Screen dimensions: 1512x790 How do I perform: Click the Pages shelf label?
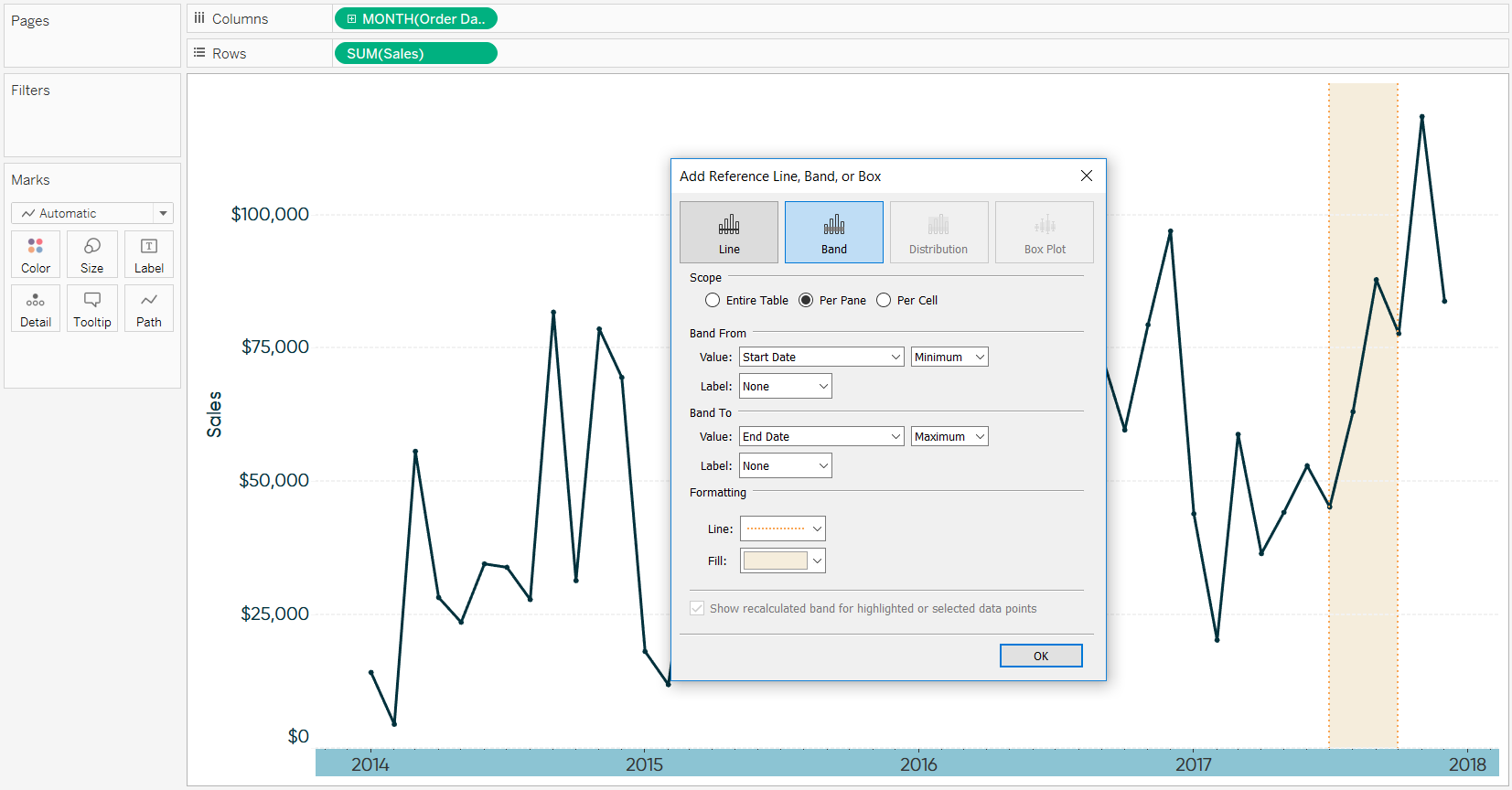tap(30, 21)
